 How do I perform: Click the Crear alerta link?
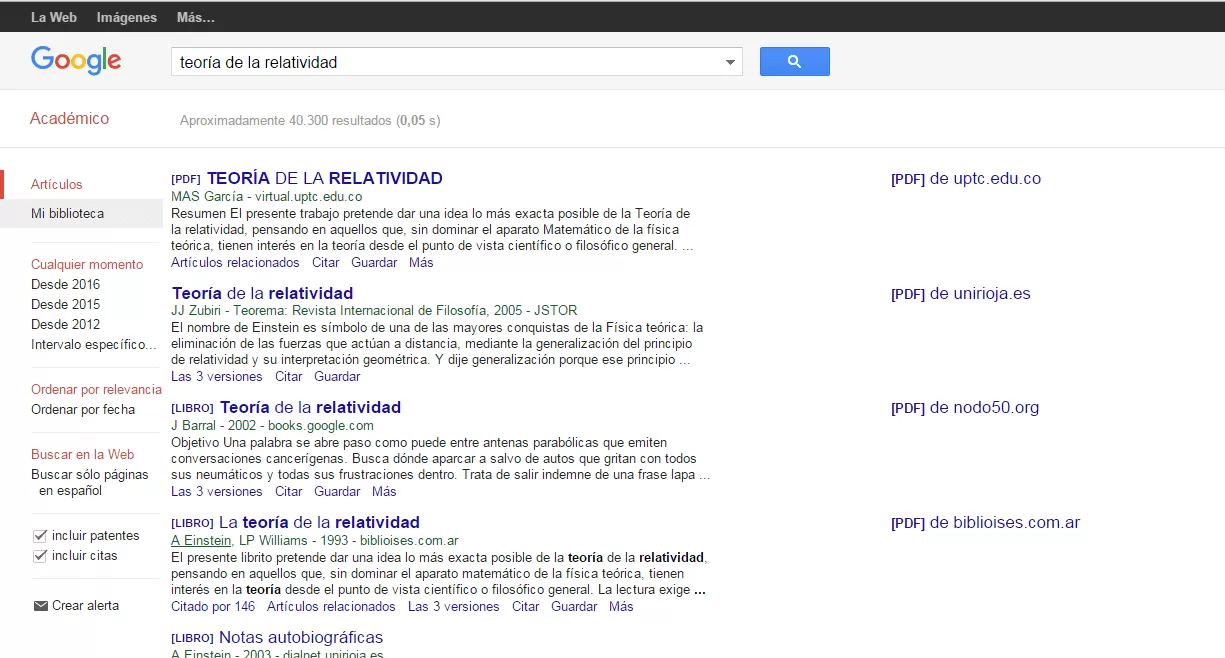[85, 606]
